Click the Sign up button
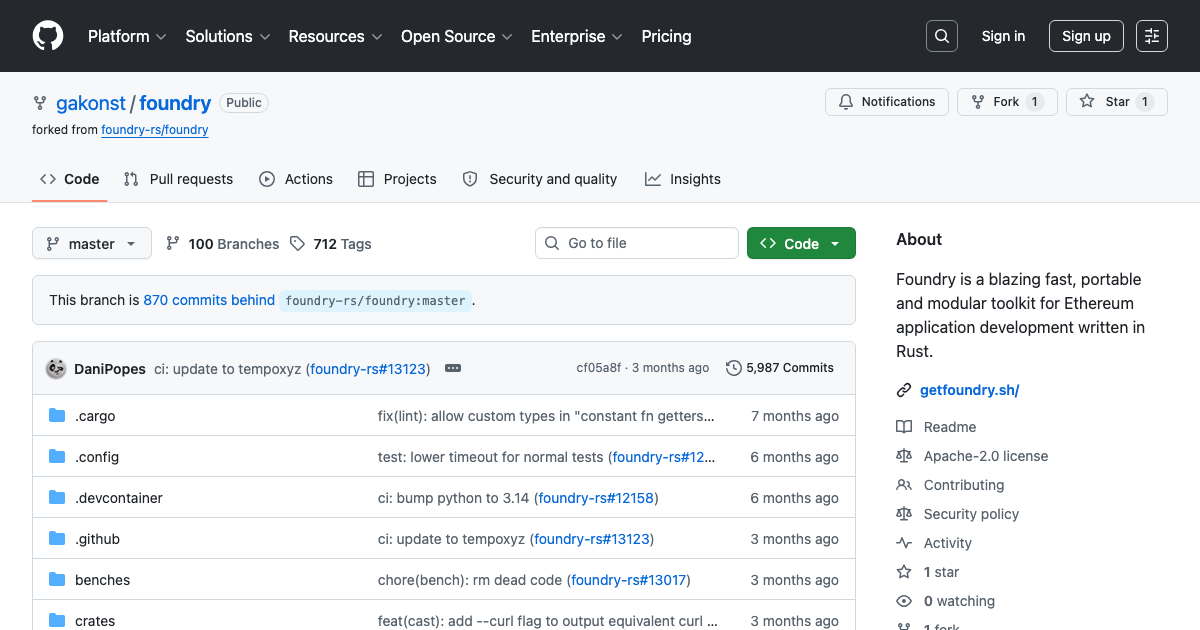Viewport: 1200px width, 630px height. 1086,36
